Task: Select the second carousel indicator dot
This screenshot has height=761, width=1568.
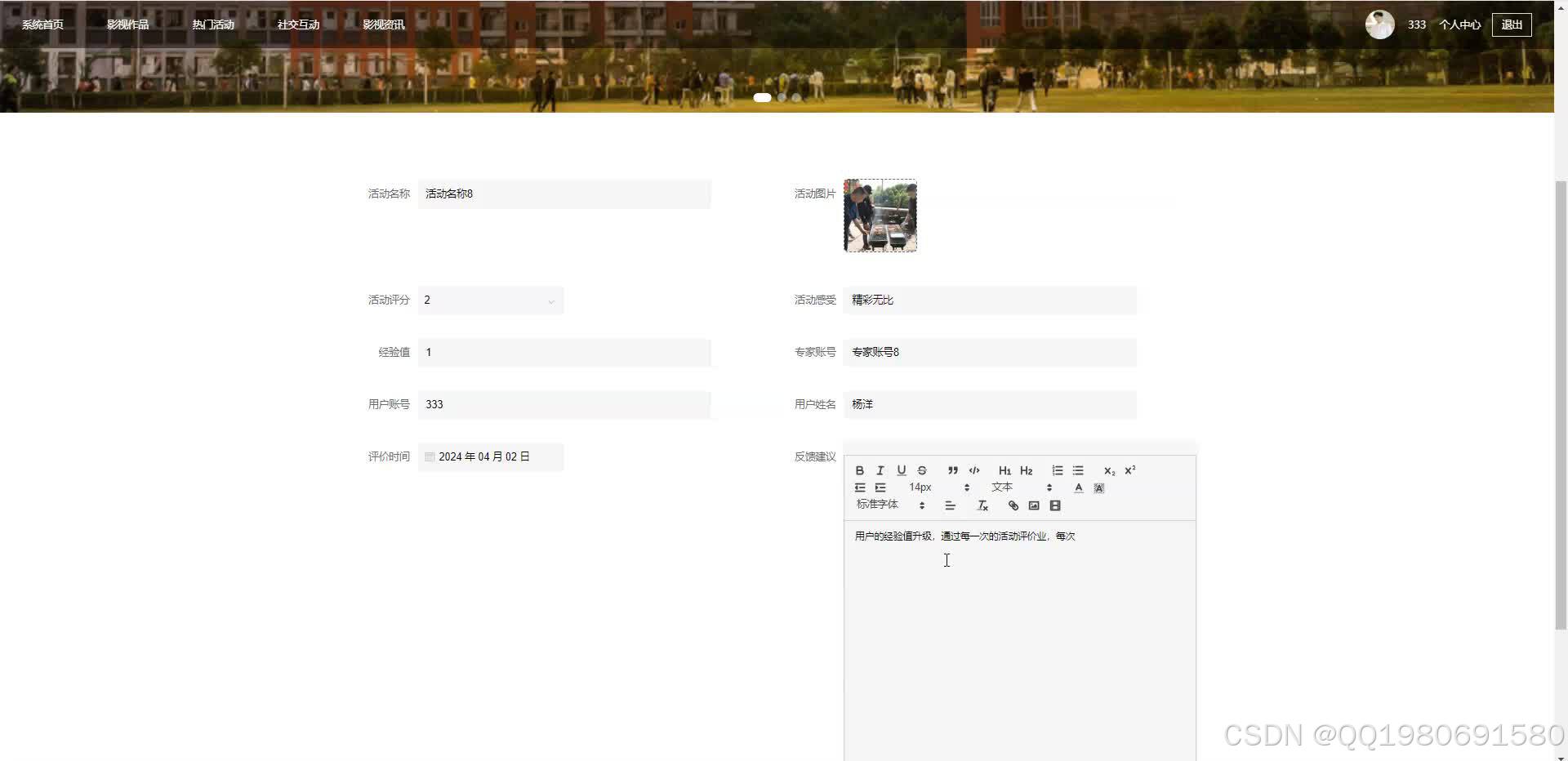Action: tap(782, 98)
